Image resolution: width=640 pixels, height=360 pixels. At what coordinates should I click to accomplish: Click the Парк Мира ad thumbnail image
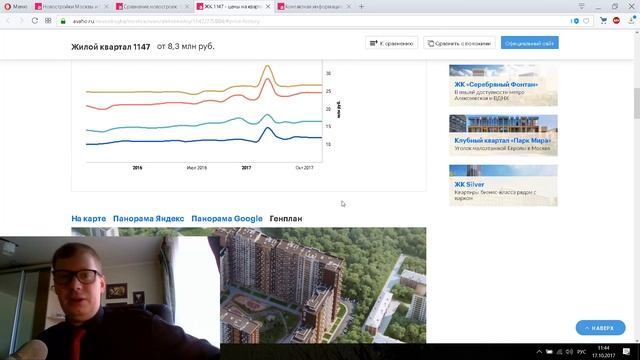click(x=503, y=124)
